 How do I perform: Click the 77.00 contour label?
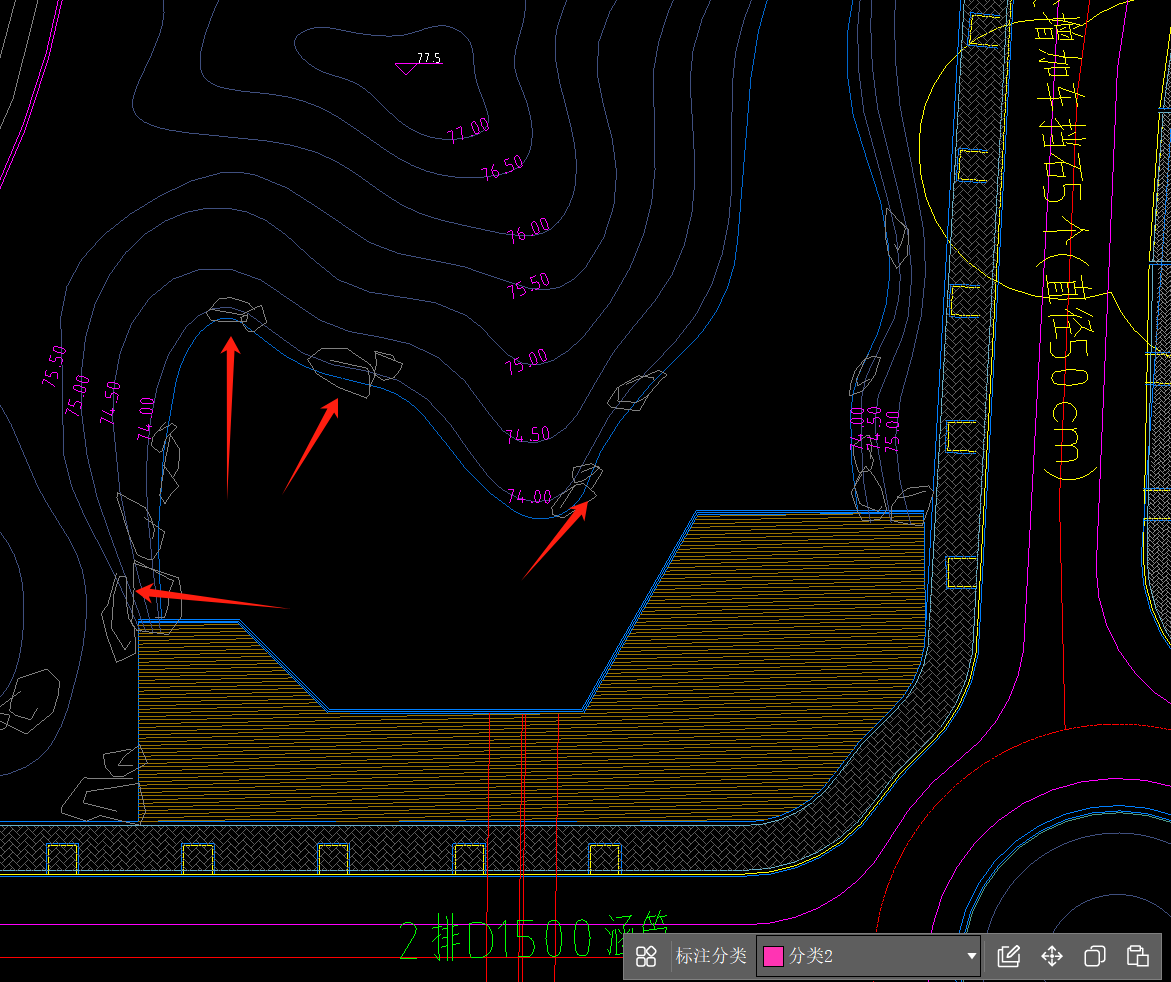[468, 131]
